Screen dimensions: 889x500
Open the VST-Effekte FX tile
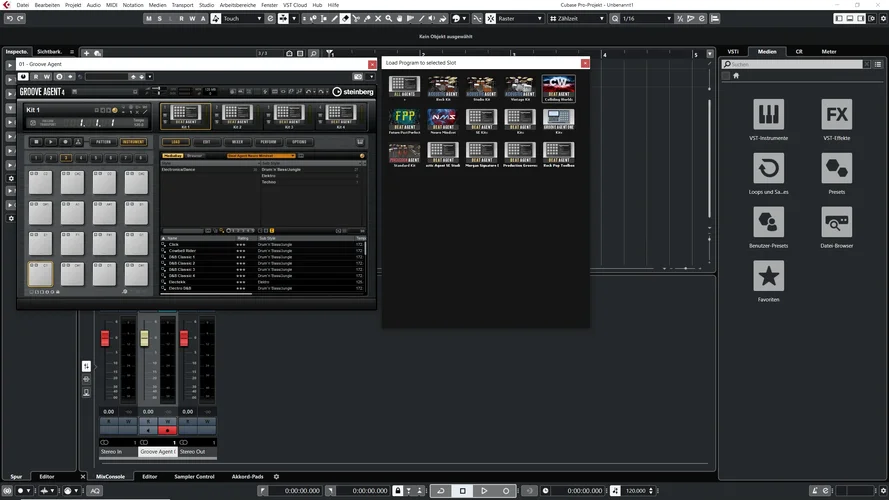pos(836,114)
